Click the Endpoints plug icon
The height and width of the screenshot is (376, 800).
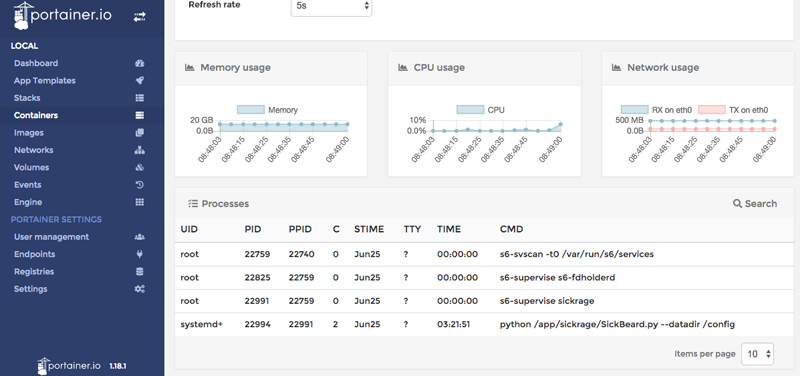[139, 254]
